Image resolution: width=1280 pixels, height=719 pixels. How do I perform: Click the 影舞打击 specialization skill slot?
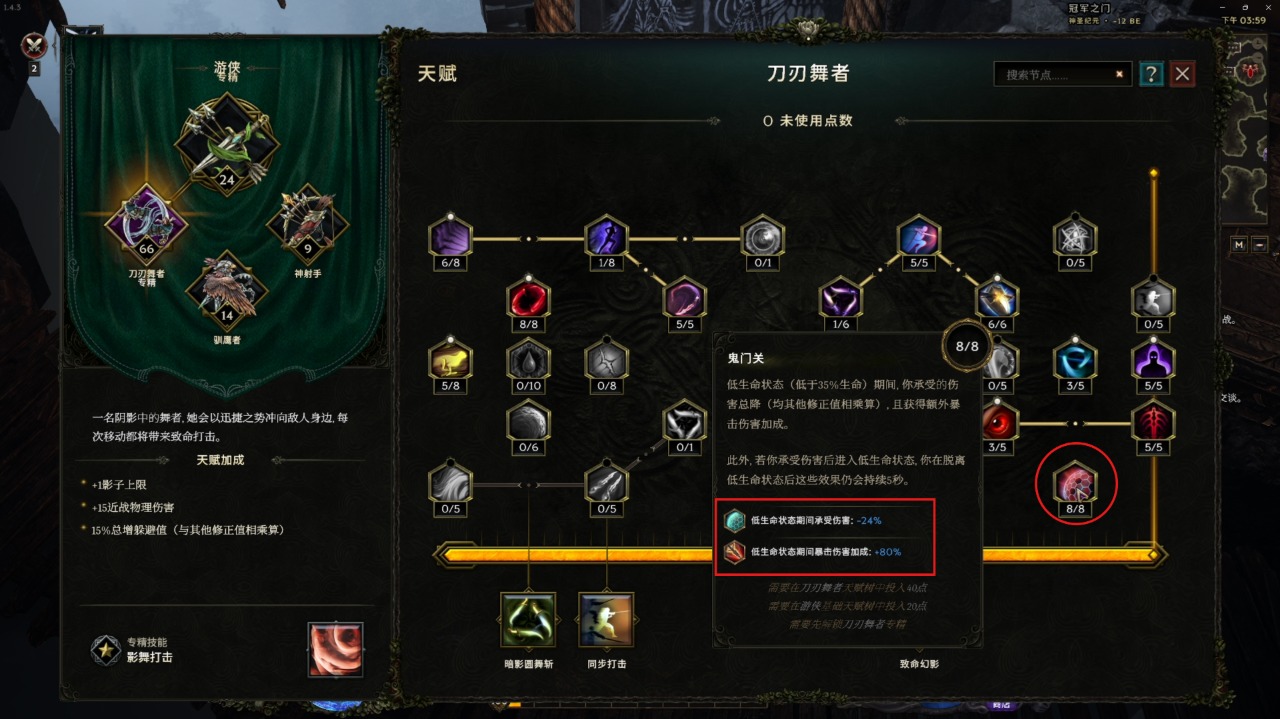coord(335,650)
